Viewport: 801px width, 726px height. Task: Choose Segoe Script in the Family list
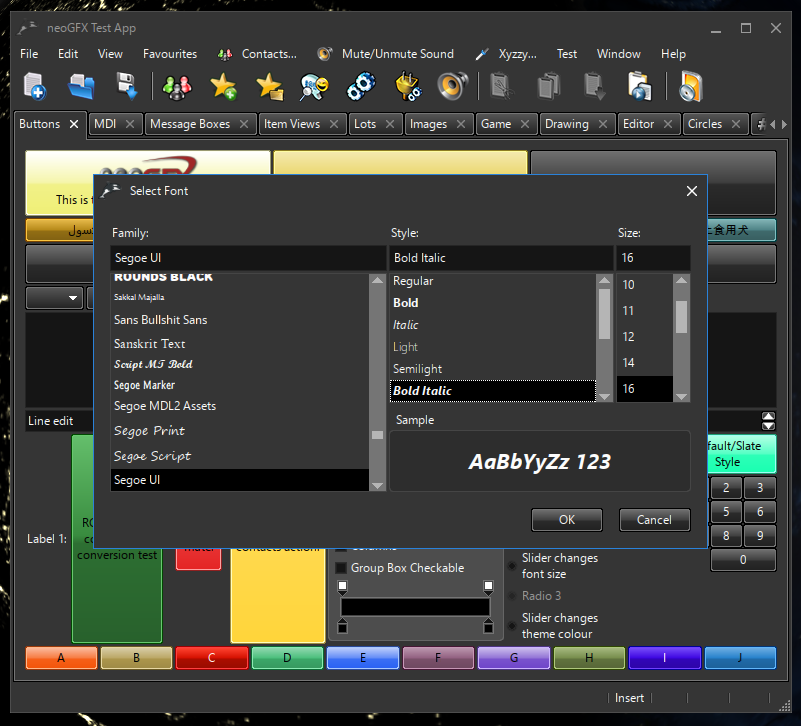click(x=152, y=456)
